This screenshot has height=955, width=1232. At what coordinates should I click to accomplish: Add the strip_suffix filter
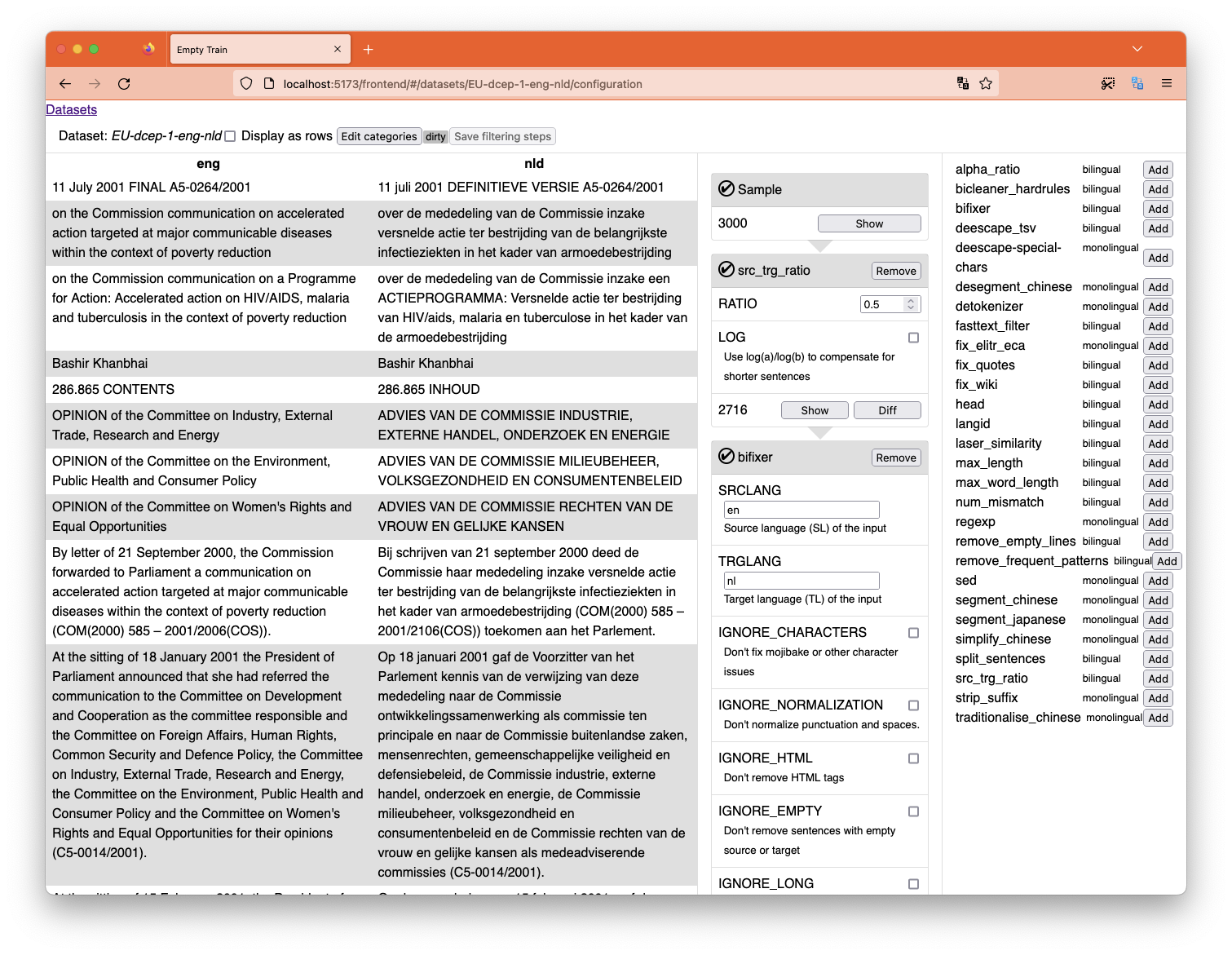(x=1158, y=698)
